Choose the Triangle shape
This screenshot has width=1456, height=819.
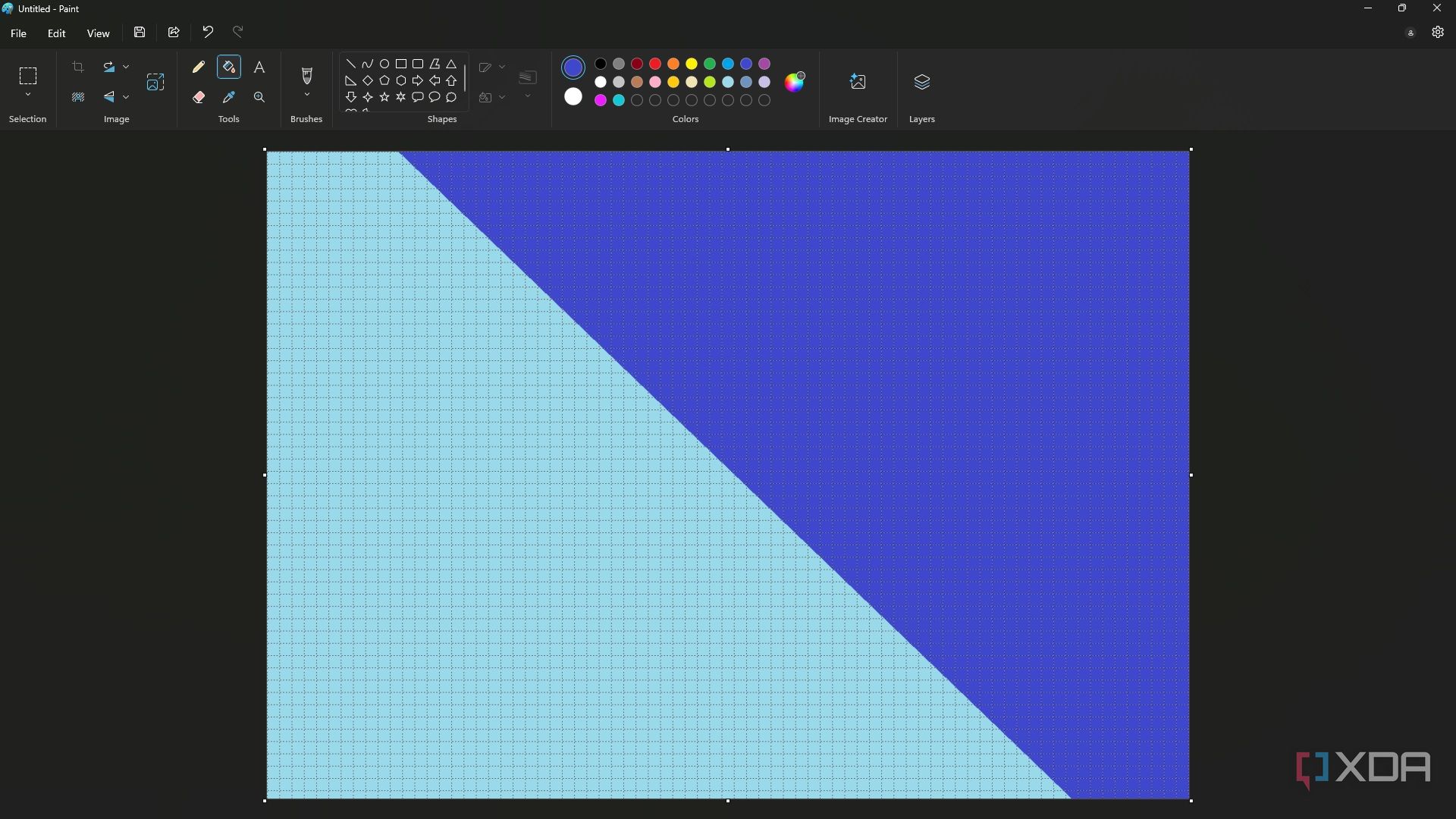pyautogui.click(x=451, y=64)
